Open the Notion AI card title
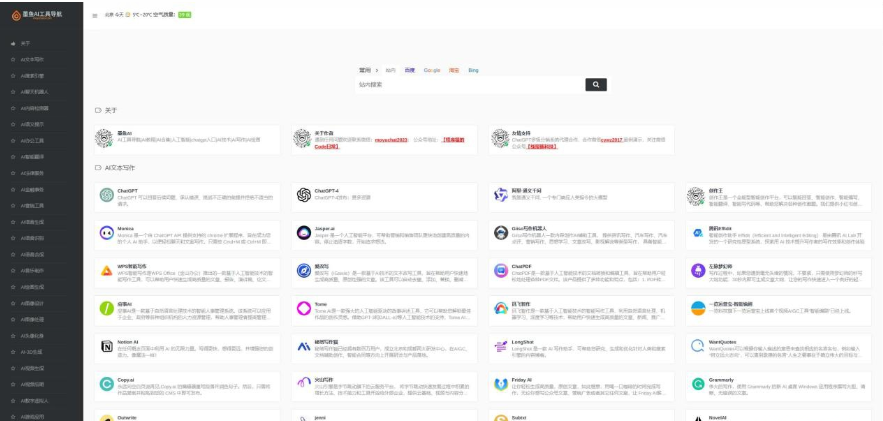The image size is (883, 421). click(128, 342)
